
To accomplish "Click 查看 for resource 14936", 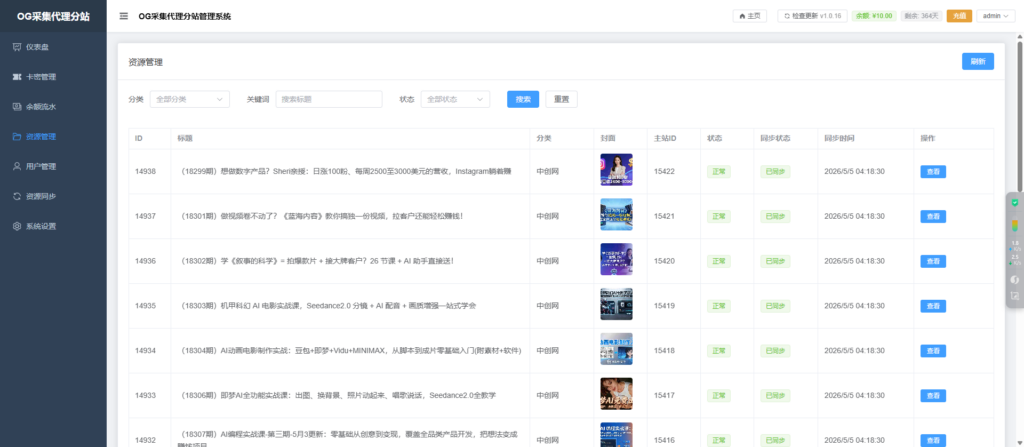I will [x=933, y=261].
